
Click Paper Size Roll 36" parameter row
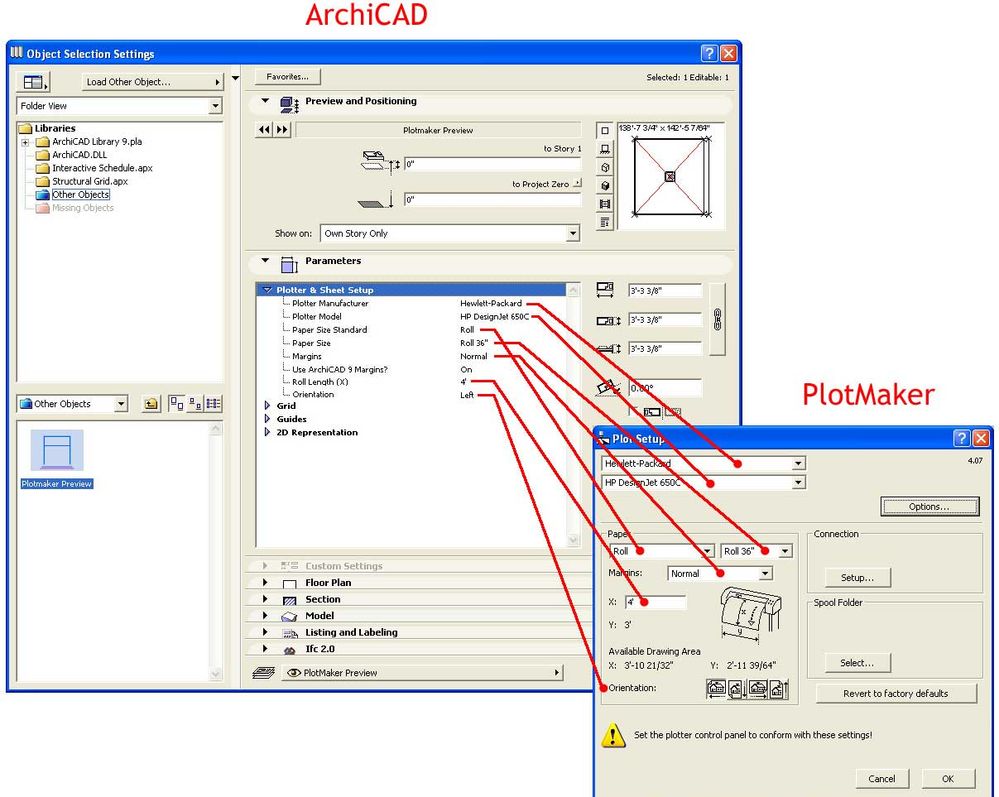(x=411, y=343)
